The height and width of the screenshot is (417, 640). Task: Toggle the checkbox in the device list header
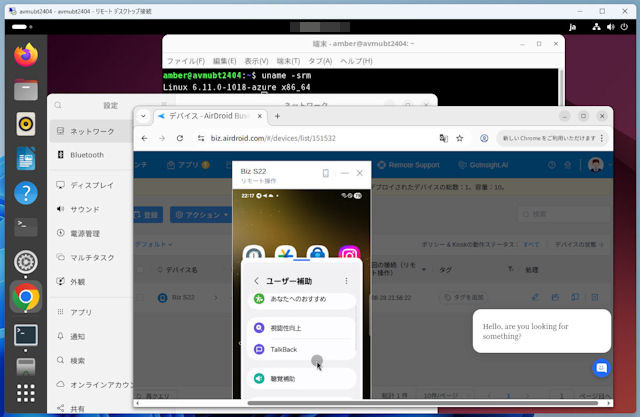click(x=140, y=269)
